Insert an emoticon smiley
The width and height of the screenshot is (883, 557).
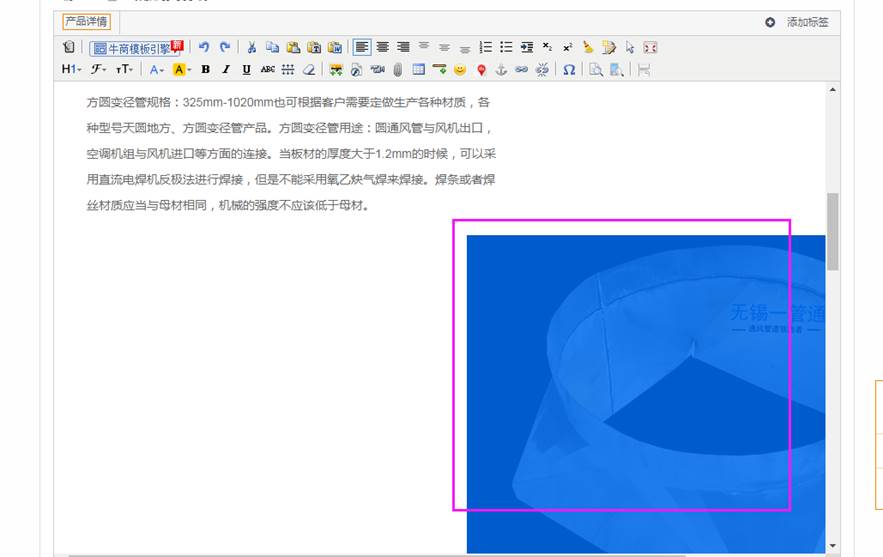tap(460, 69)
